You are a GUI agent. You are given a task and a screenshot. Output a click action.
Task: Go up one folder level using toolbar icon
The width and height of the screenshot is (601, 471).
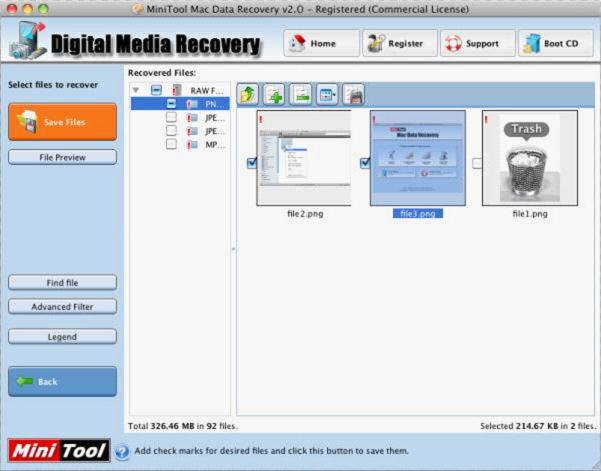pyautogui.click(x=247, y=95)
